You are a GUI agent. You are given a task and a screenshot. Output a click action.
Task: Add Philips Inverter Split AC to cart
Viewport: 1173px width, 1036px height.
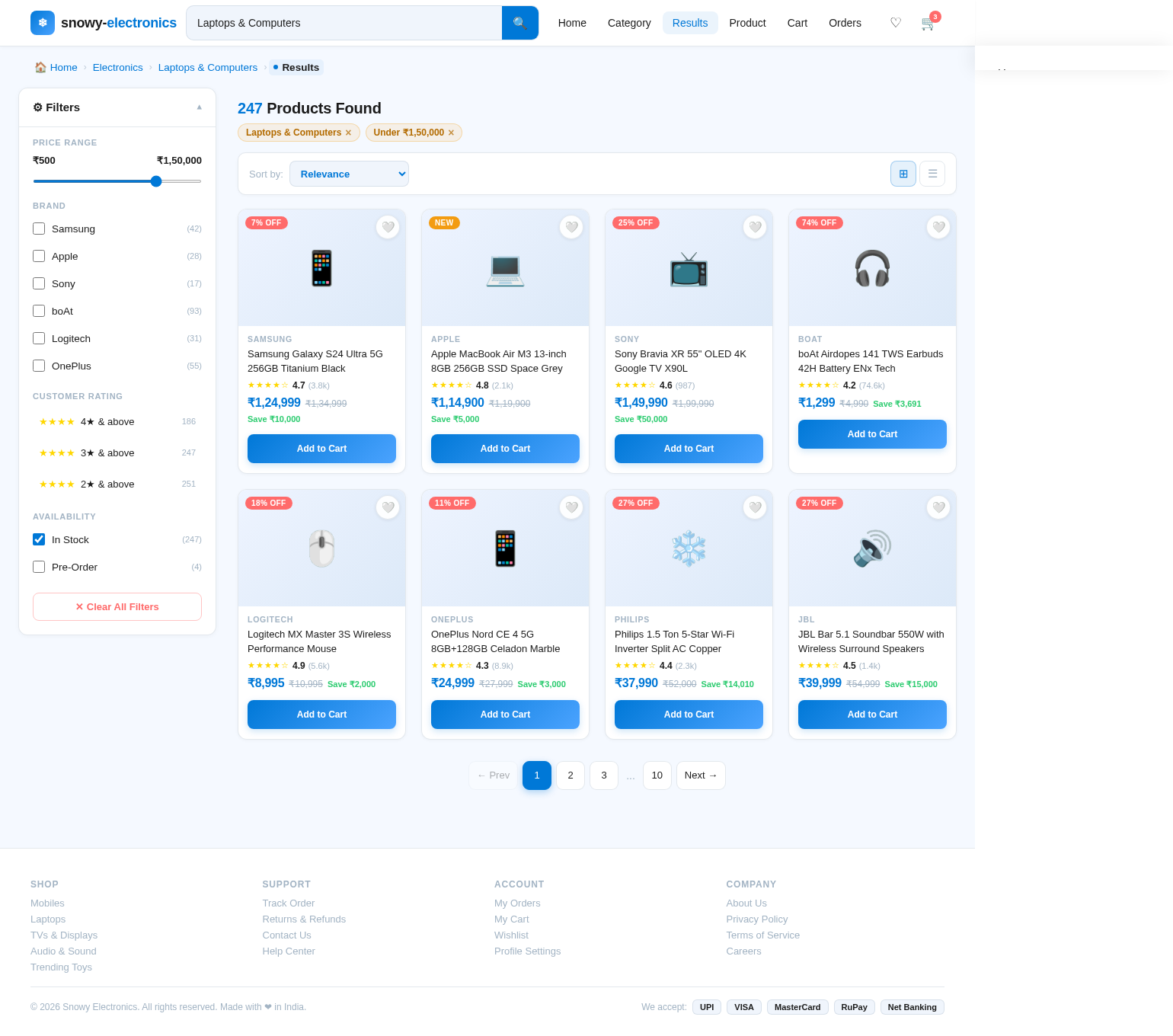point(689,715)
